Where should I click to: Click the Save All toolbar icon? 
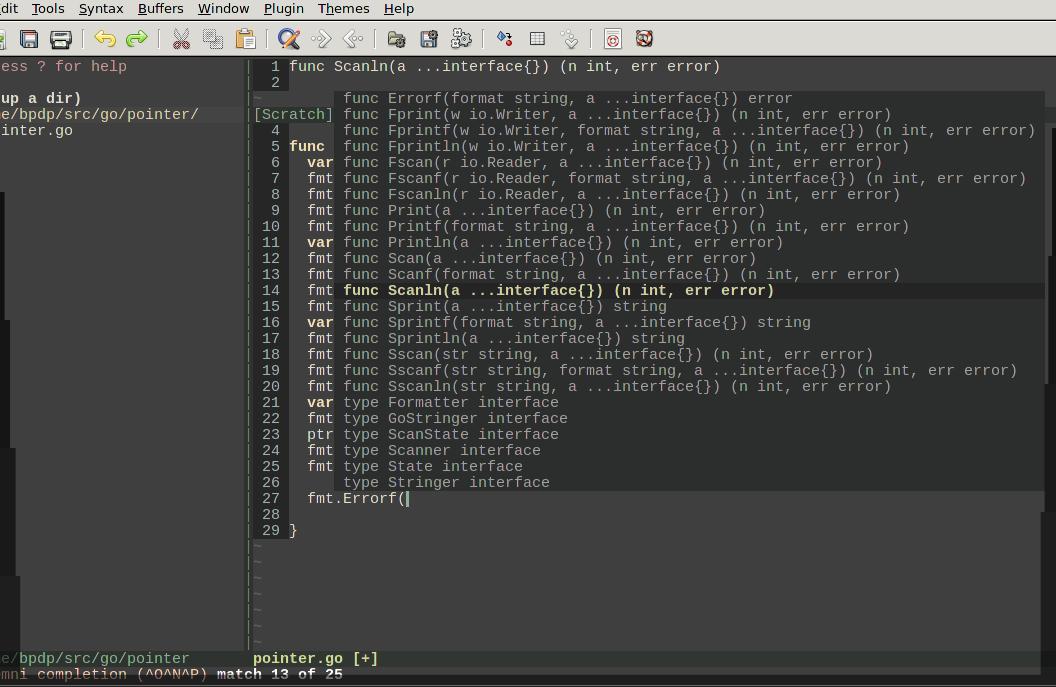click(x=28, y=39)
